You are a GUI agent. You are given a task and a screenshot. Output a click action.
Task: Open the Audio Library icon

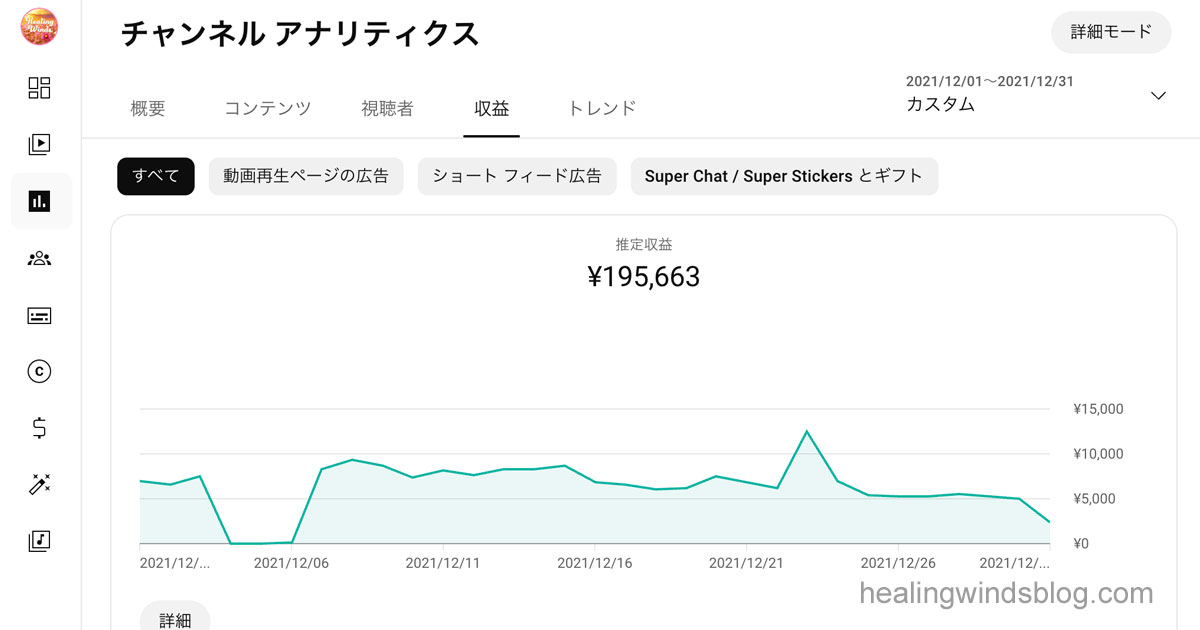39,541
